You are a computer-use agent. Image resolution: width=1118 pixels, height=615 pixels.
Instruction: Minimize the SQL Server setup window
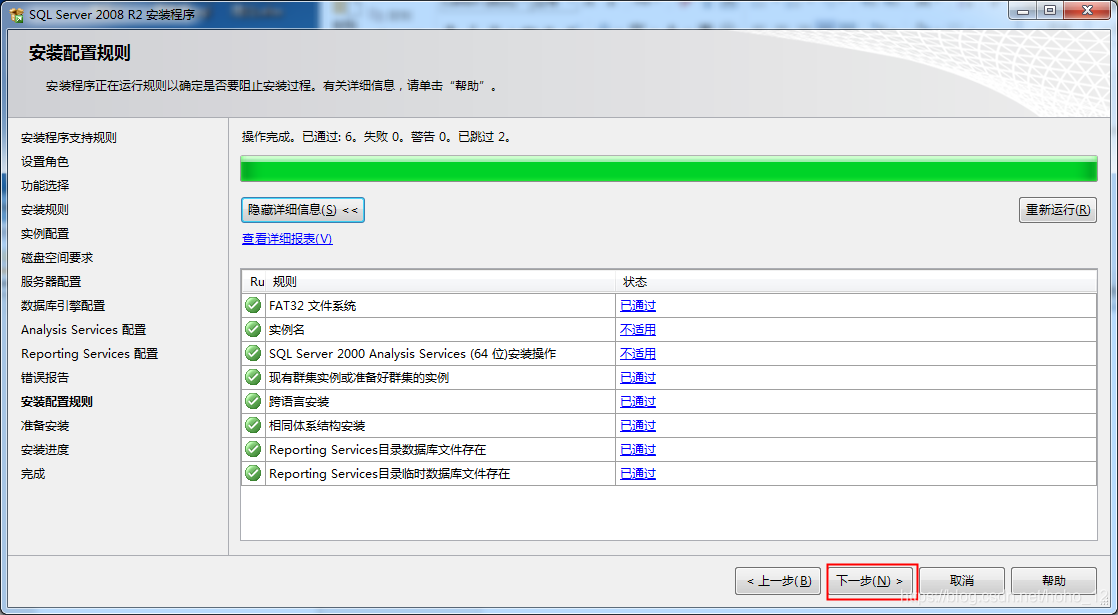tap(1024, 10)
